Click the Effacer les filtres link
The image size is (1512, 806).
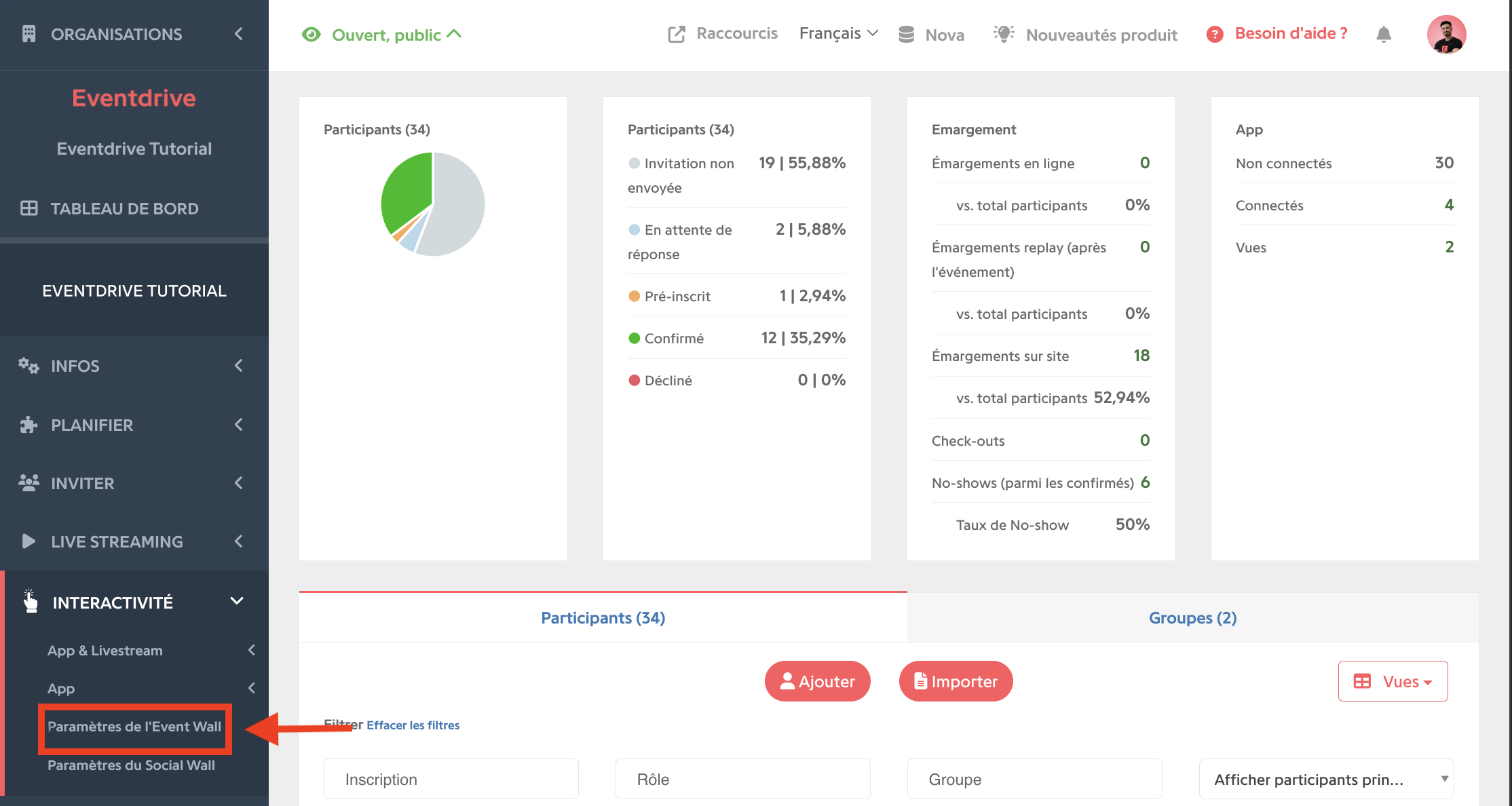click(413, 725)
